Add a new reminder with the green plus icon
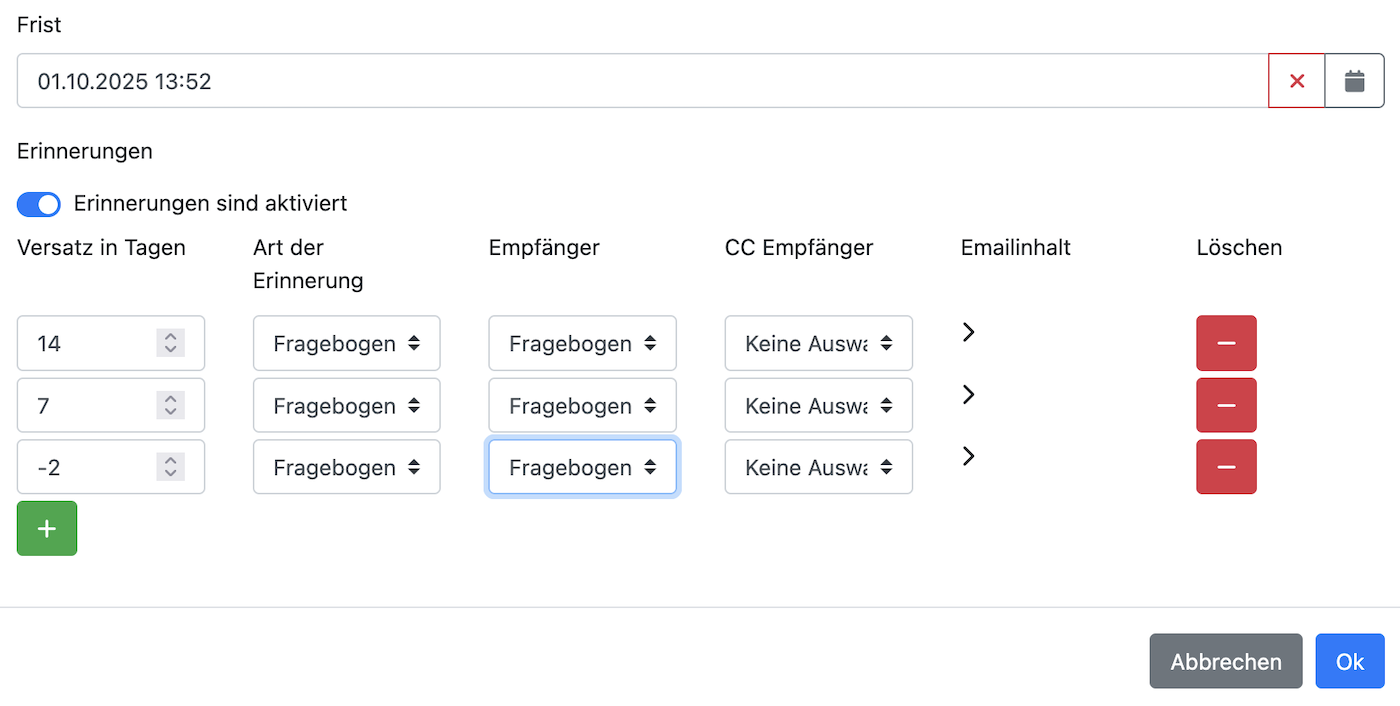 [46, 528]
